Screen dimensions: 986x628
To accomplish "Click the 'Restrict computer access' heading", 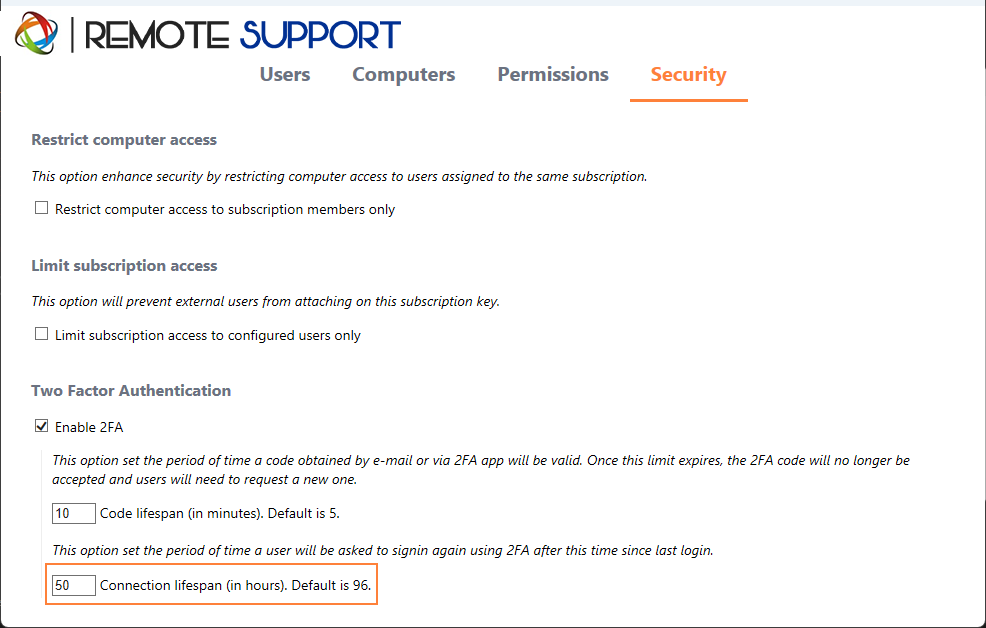I will [x=124, y=140].
